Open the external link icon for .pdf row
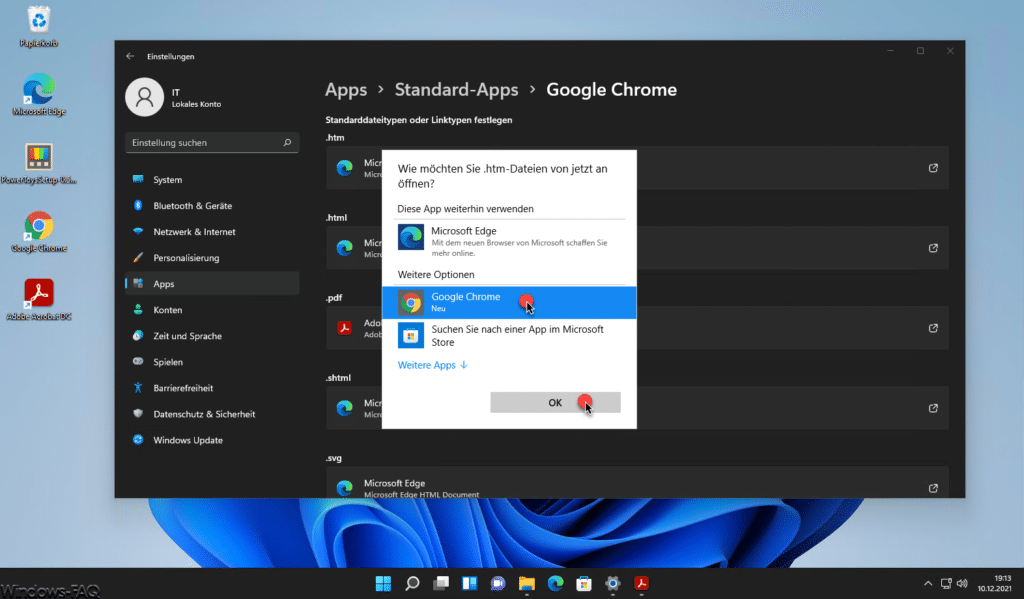 (933, 328)
